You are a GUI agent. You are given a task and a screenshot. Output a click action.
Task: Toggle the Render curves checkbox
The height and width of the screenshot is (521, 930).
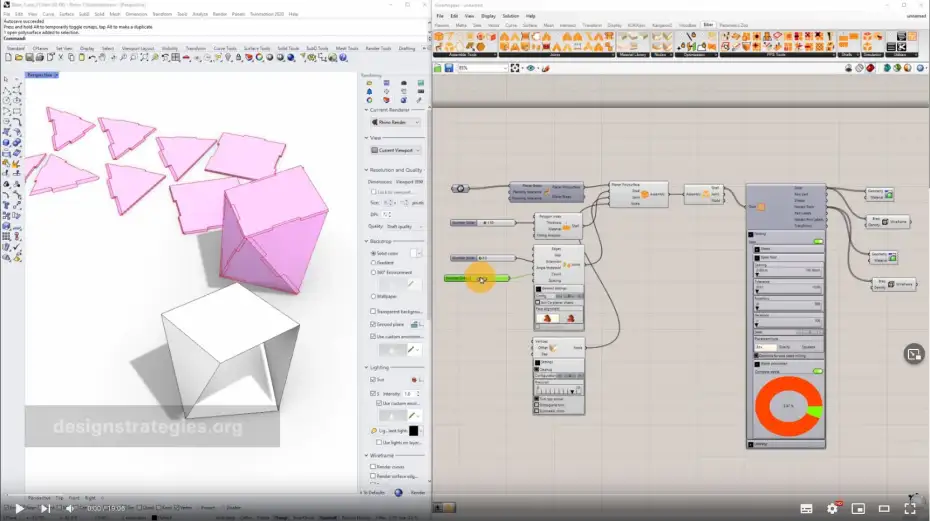click(373, 467)
